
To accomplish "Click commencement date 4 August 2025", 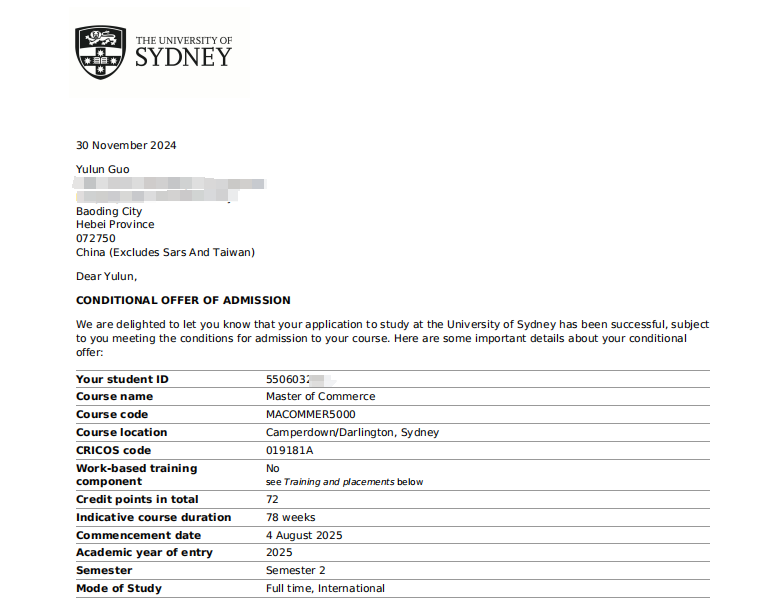I will [304, 535].
